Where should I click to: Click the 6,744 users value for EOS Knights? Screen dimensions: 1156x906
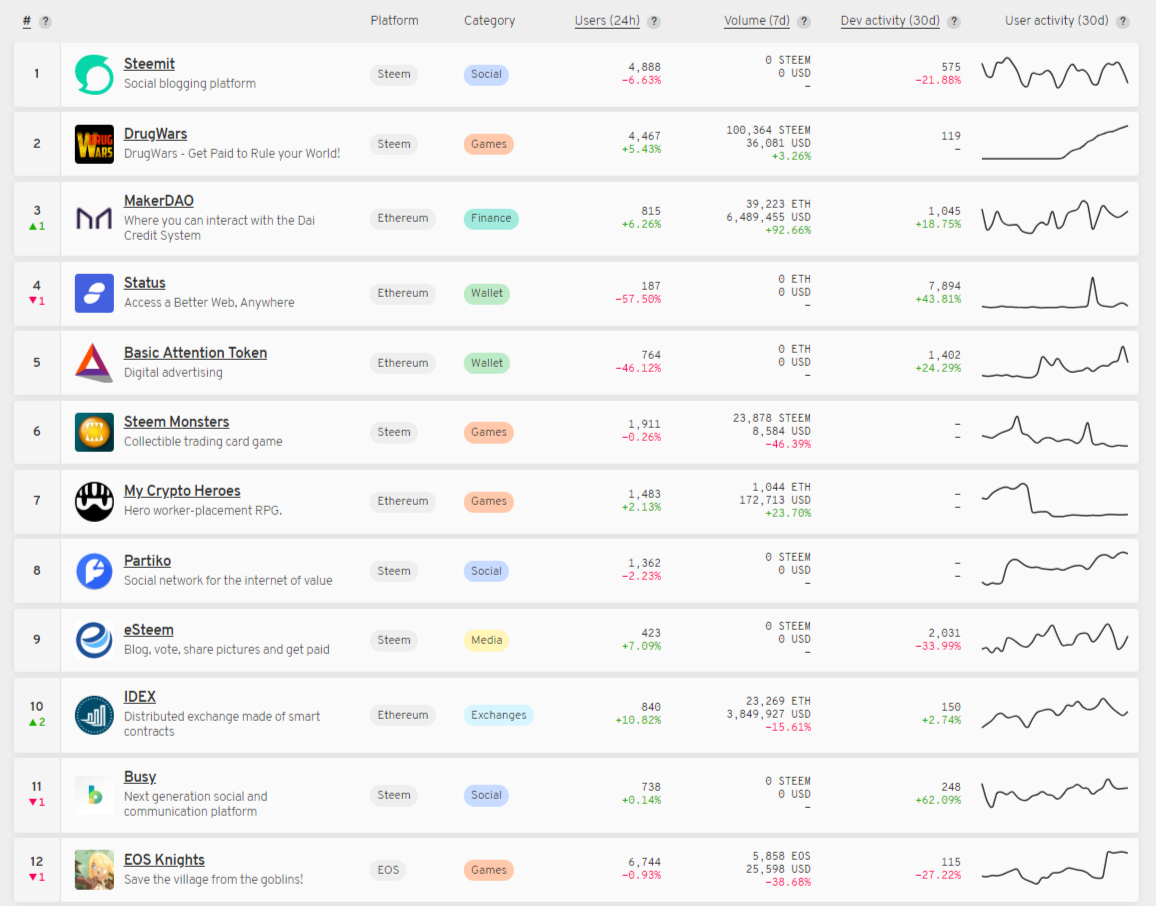[x=644, y=863]
